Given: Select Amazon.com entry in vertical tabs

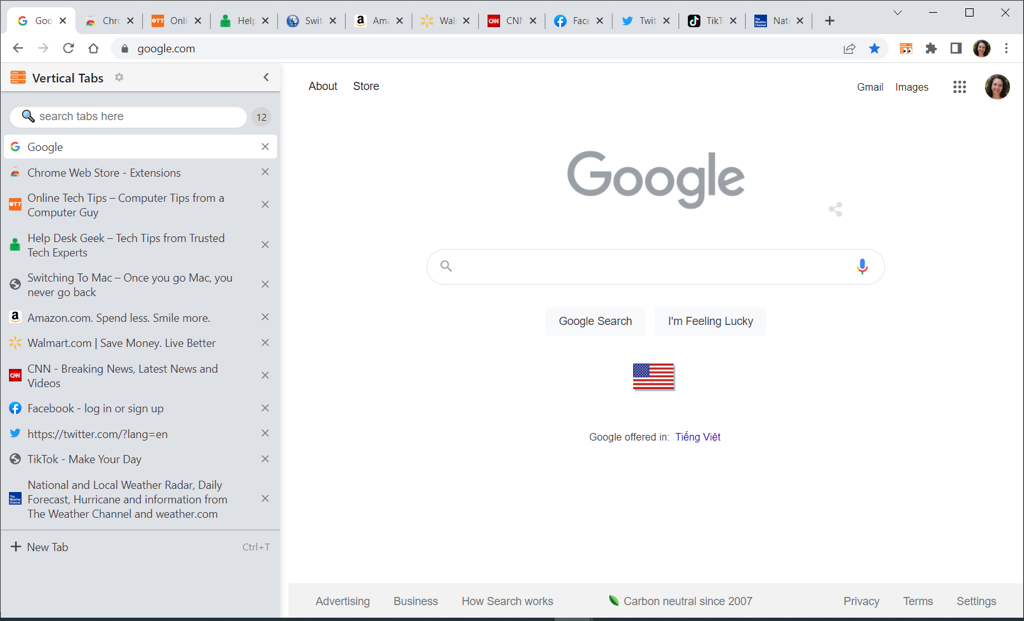Looking at the screenshot, I should pyautogui.click(x=118, y=318).
